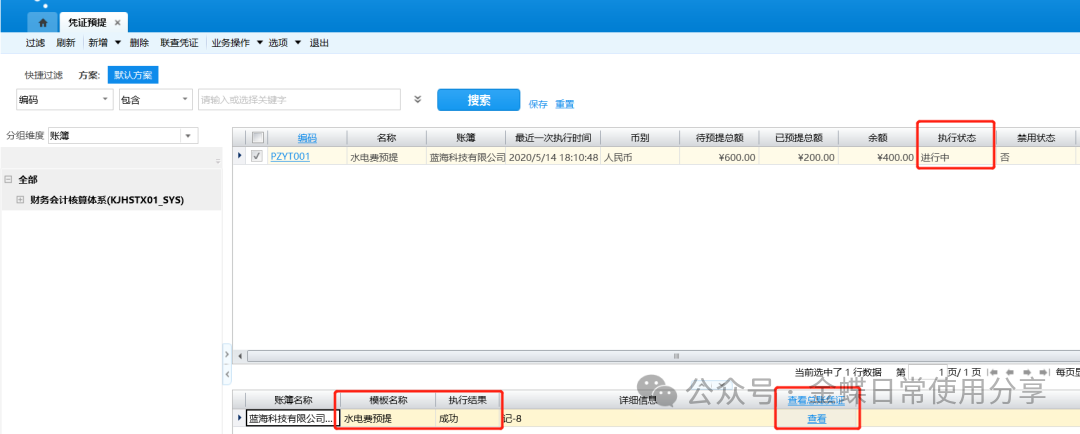Click 联查凭证 in the toolbar

pos(179,43)
